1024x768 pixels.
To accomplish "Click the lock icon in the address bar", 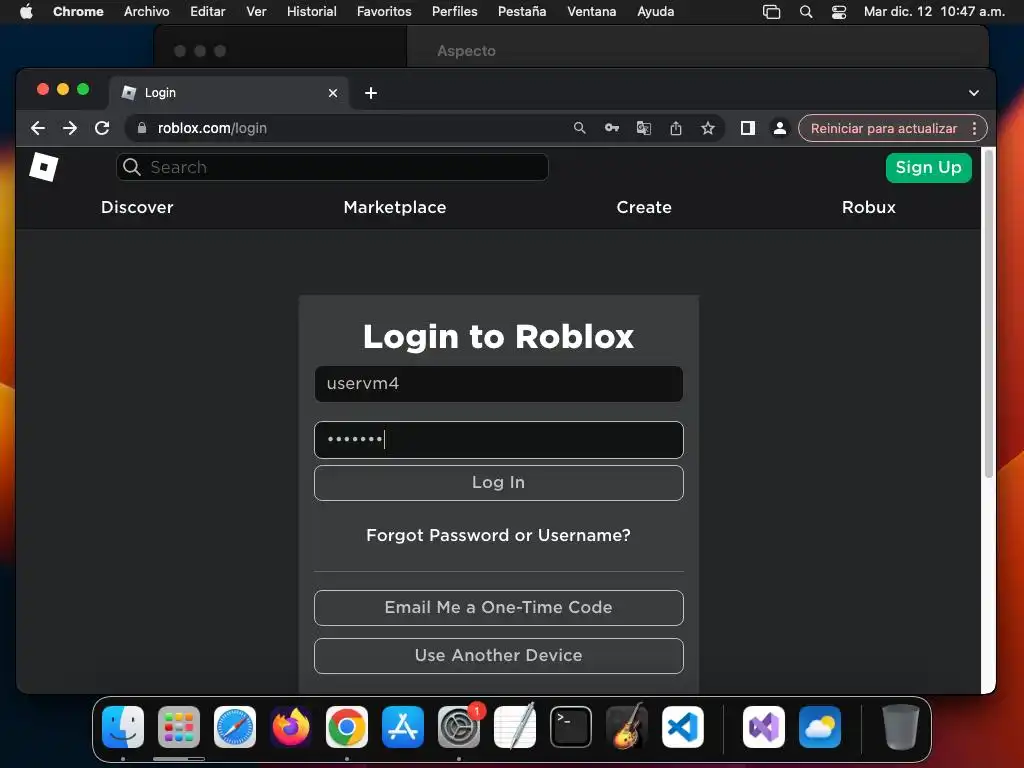I will pyautogui.click(x=142, y=128).
